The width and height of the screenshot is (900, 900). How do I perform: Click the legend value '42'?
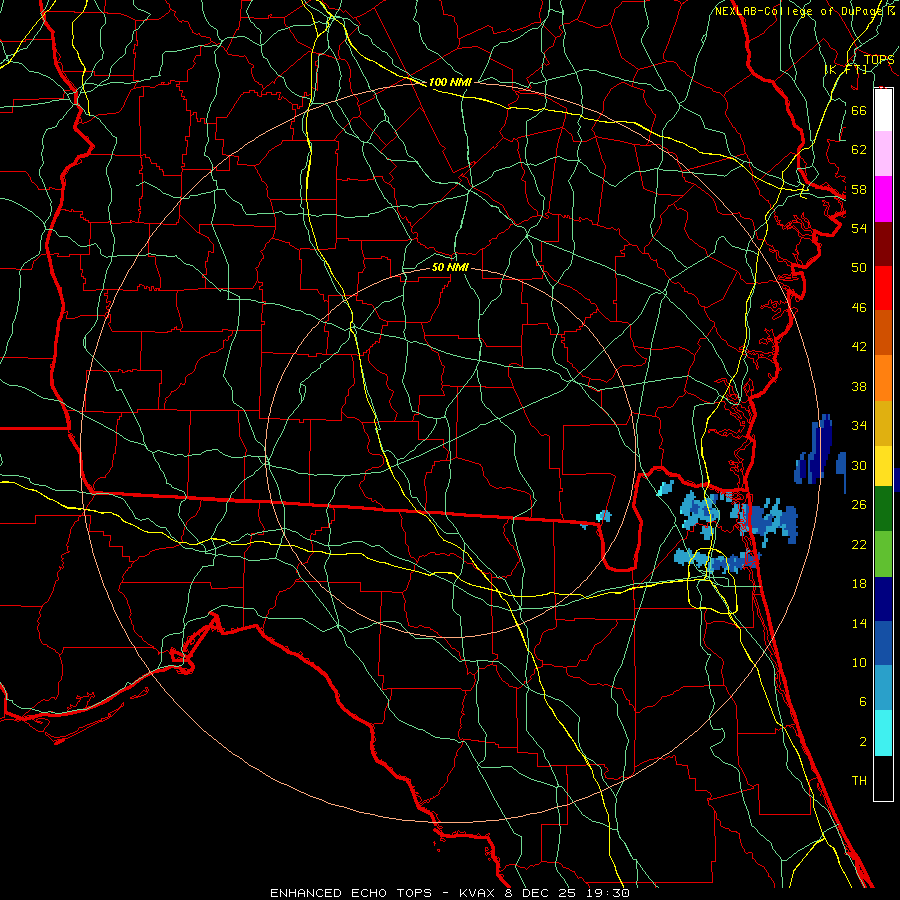click(859, 346)
